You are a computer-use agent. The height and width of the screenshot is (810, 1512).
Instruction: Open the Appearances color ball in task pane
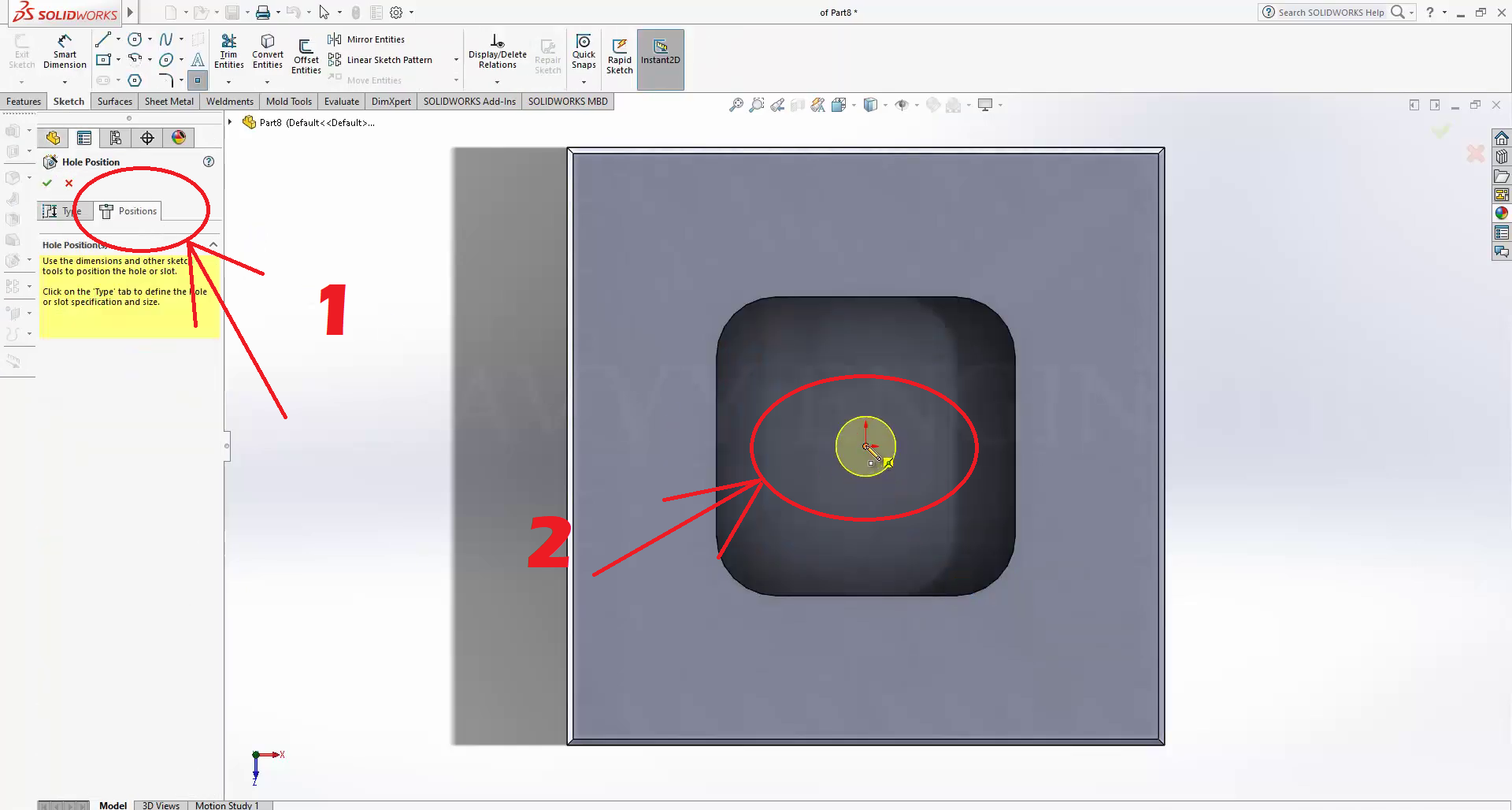coord(1502,214)
